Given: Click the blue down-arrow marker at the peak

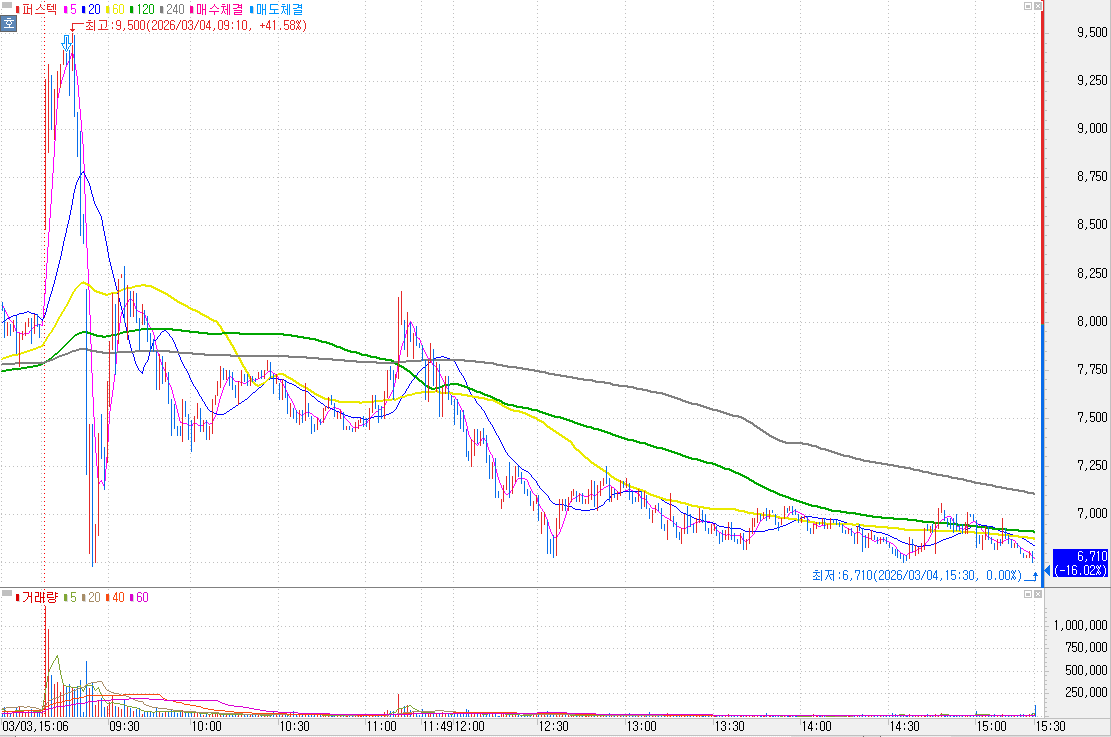Looking at the screenshot, I should pyautogui.click(x=67, y=42).
